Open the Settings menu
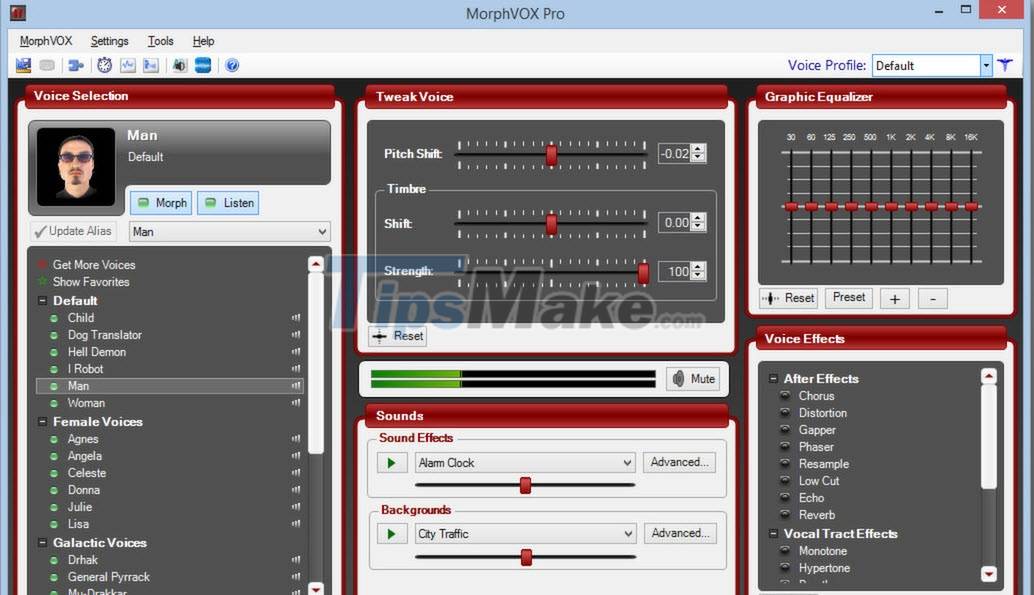 [109, 41]
